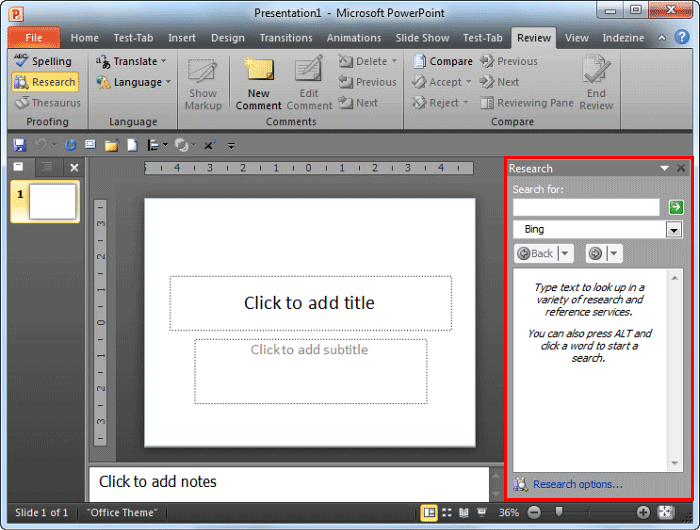Image resolution: width=700 pixels, height=530 pixels.
Task: Click the Research 'Search for' input box
Action: tap(586, 207)
